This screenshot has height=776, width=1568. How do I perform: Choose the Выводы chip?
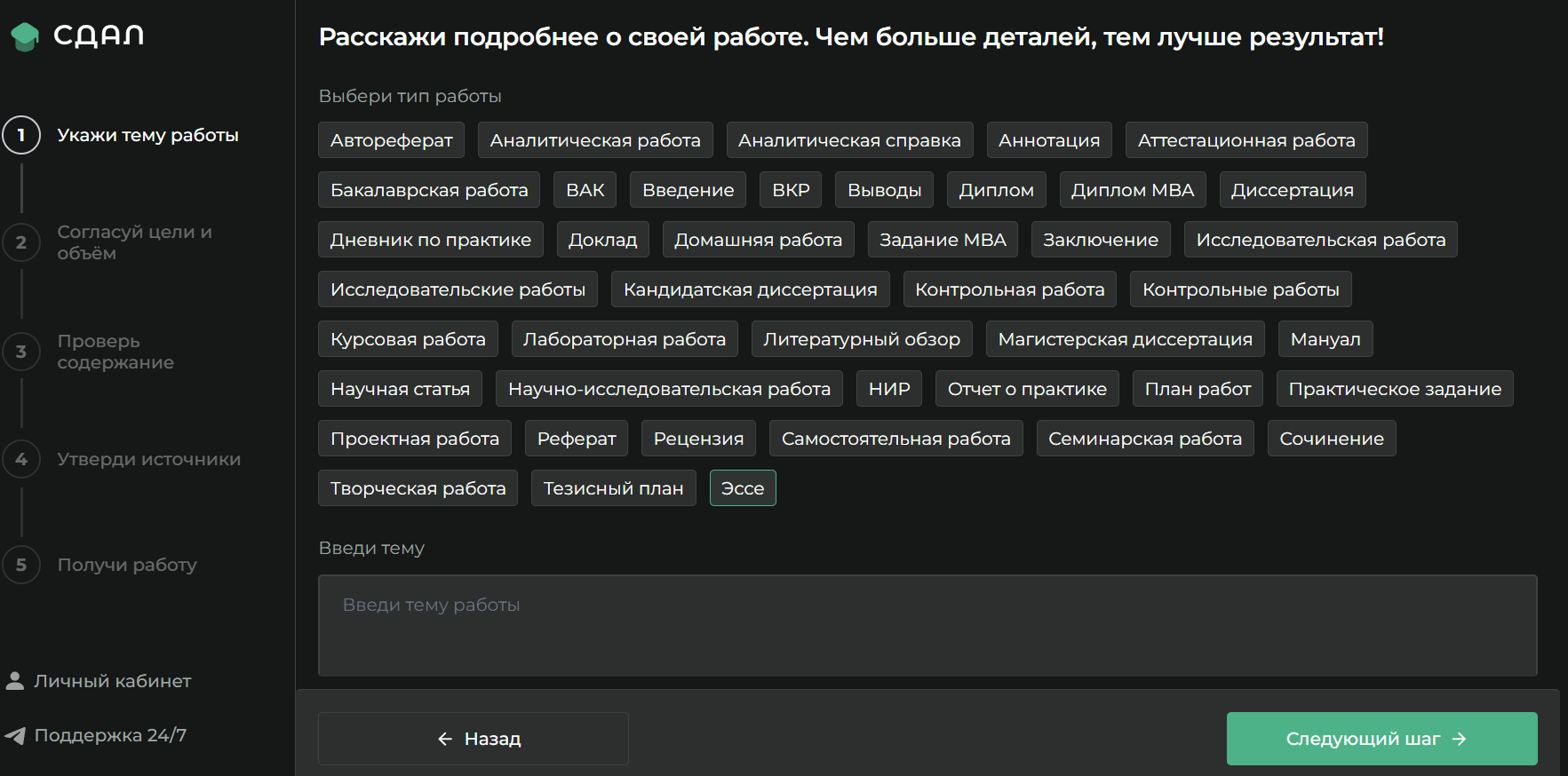point(885,190)
